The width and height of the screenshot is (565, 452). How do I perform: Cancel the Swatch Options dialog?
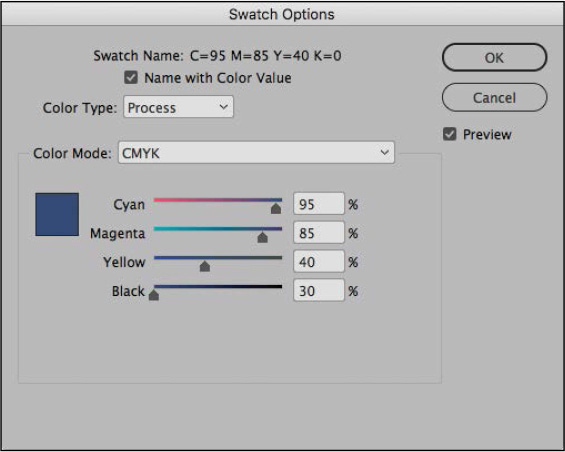(x=494, y=98)
